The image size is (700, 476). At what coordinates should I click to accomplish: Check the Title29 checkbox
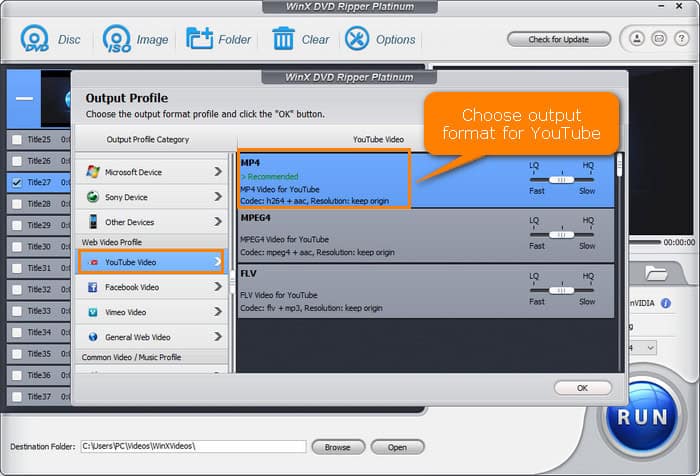(17, 225)
